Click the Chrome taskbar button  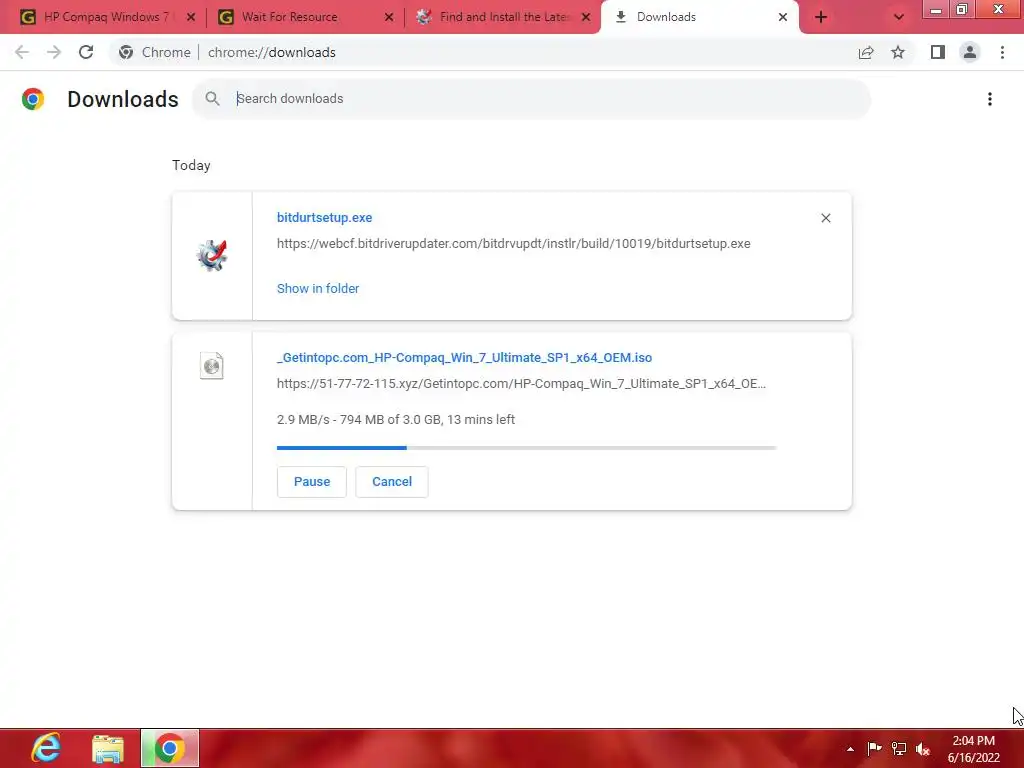(170, 748)
